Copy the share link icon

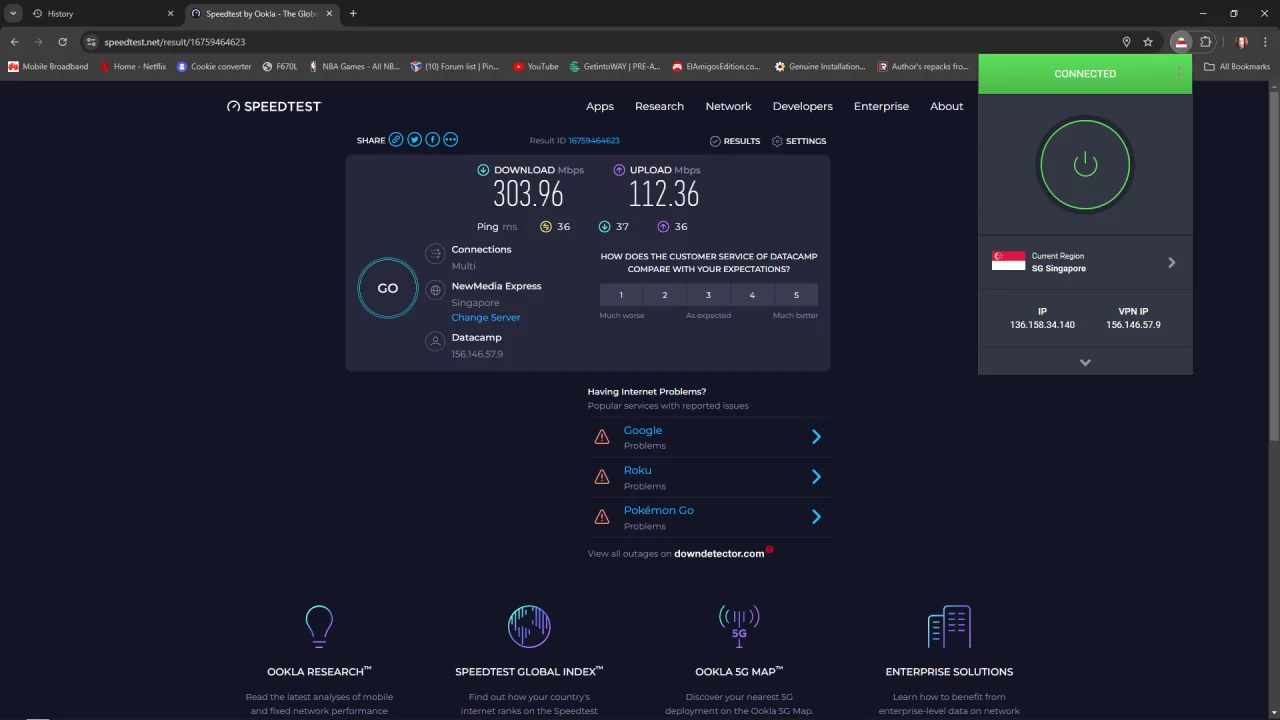396,140
